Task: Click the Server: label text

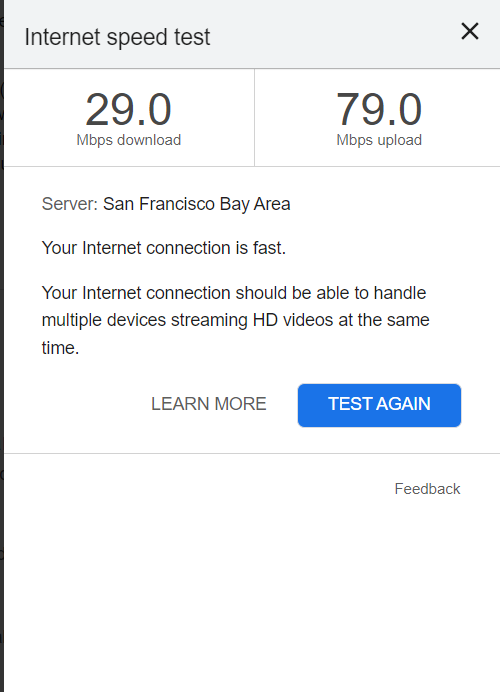Action: point(69,204)
